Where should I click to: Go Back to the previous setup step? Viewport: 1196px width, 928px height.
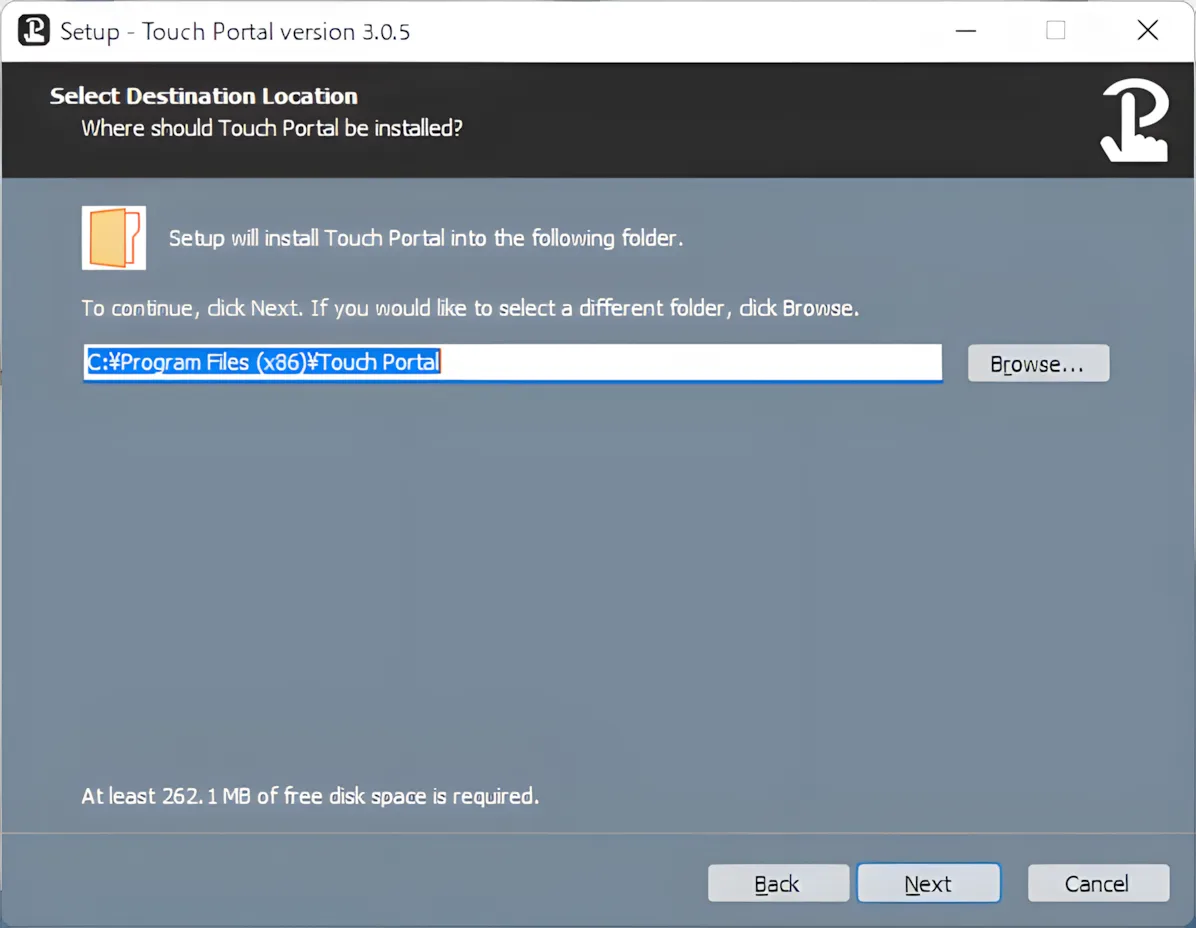point(778,883)
